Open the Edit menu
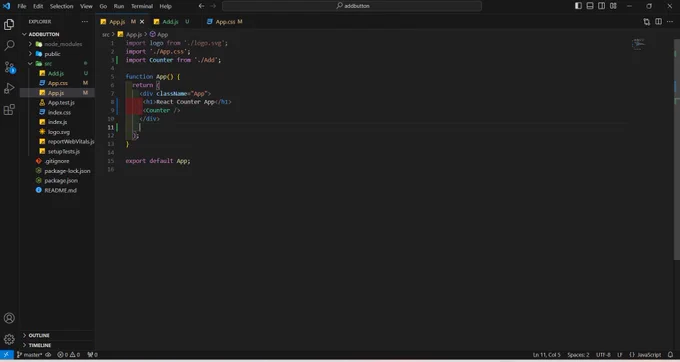This screenshot has width=680, height=362. click(38, 6)
